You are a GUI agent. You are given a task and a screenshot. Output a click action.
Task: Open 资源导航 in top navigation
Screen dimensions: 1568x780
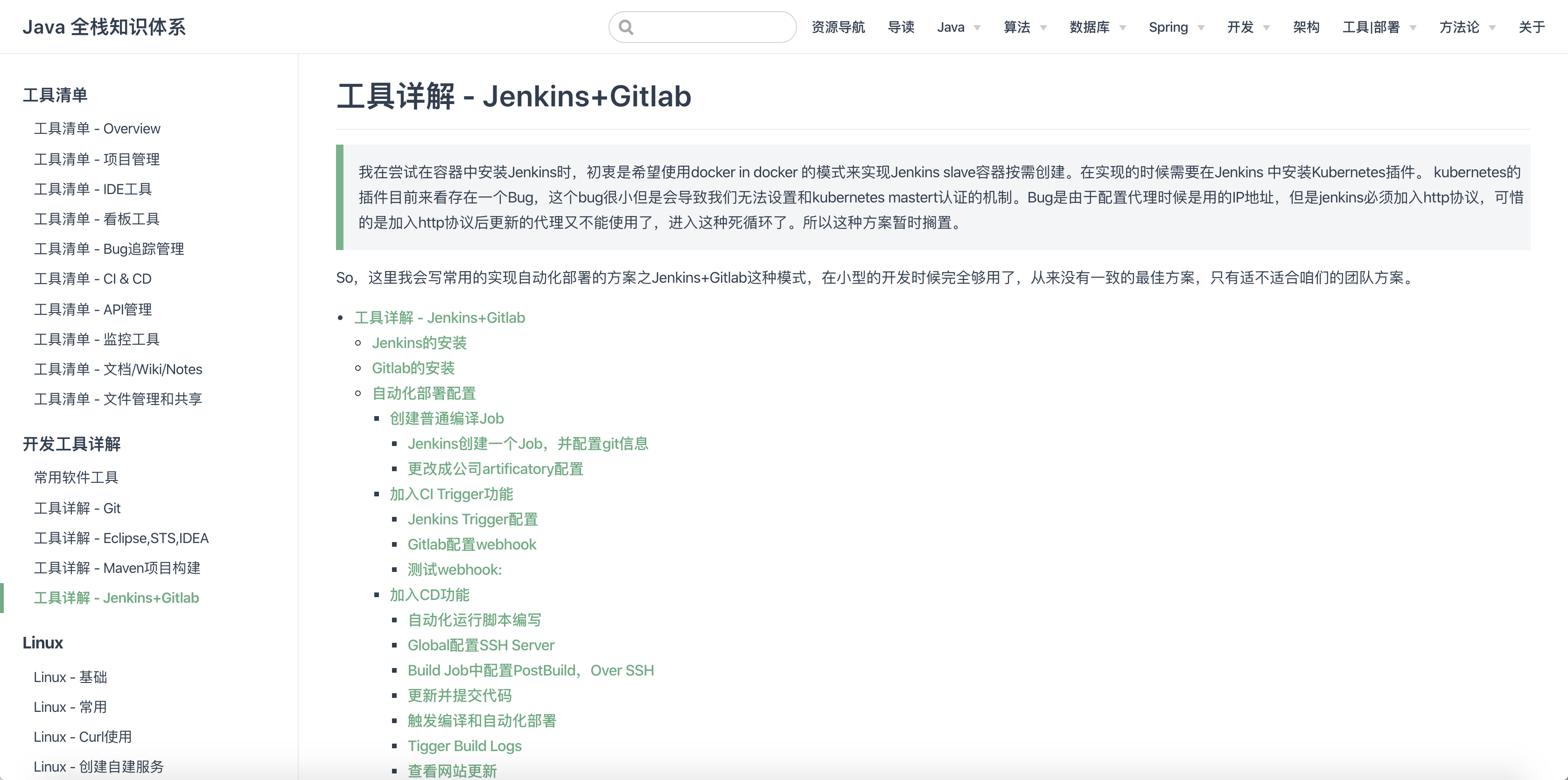coord(838,27)
